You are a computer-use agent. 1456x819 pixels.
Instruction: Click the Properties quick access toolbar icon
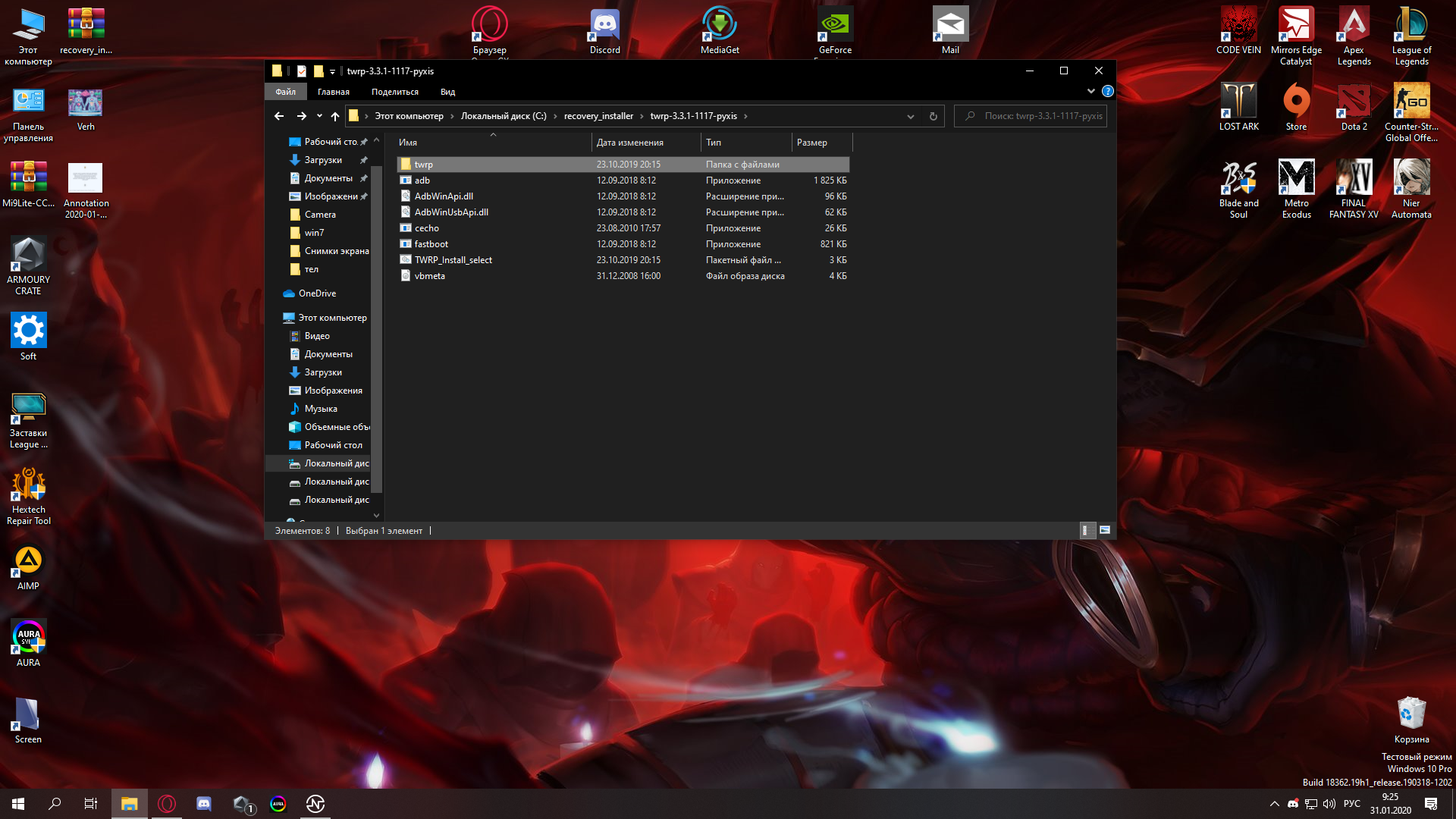tap(302, 71)
